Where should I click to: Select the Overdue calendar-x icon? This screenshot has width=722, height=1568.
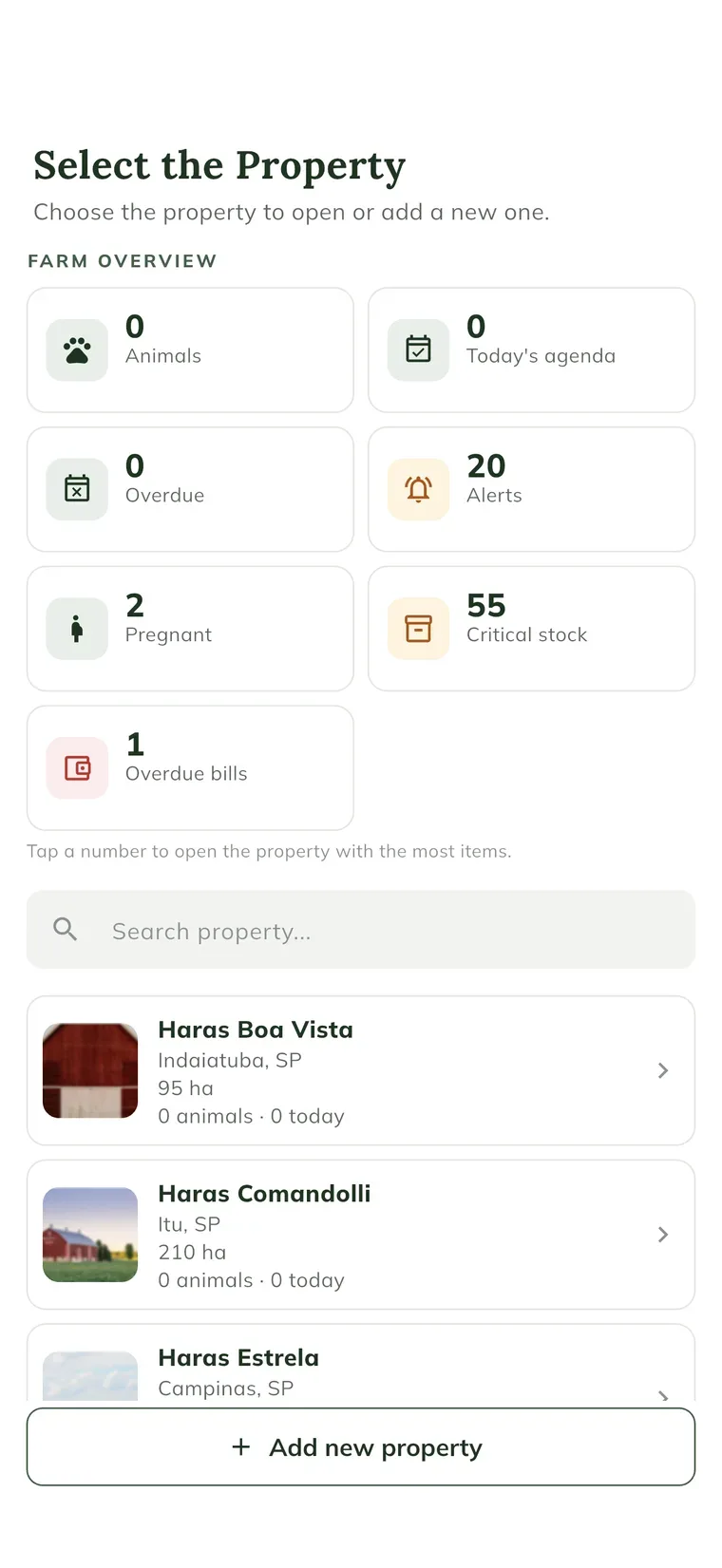(77, 489)
